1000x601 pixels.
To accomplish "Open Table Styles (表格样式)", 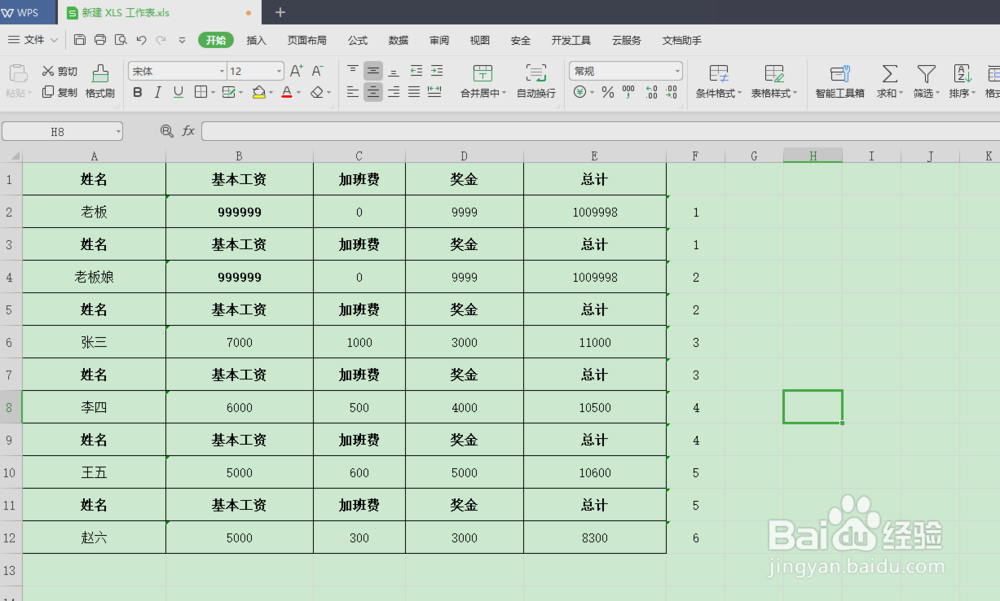I will (773, 80).
